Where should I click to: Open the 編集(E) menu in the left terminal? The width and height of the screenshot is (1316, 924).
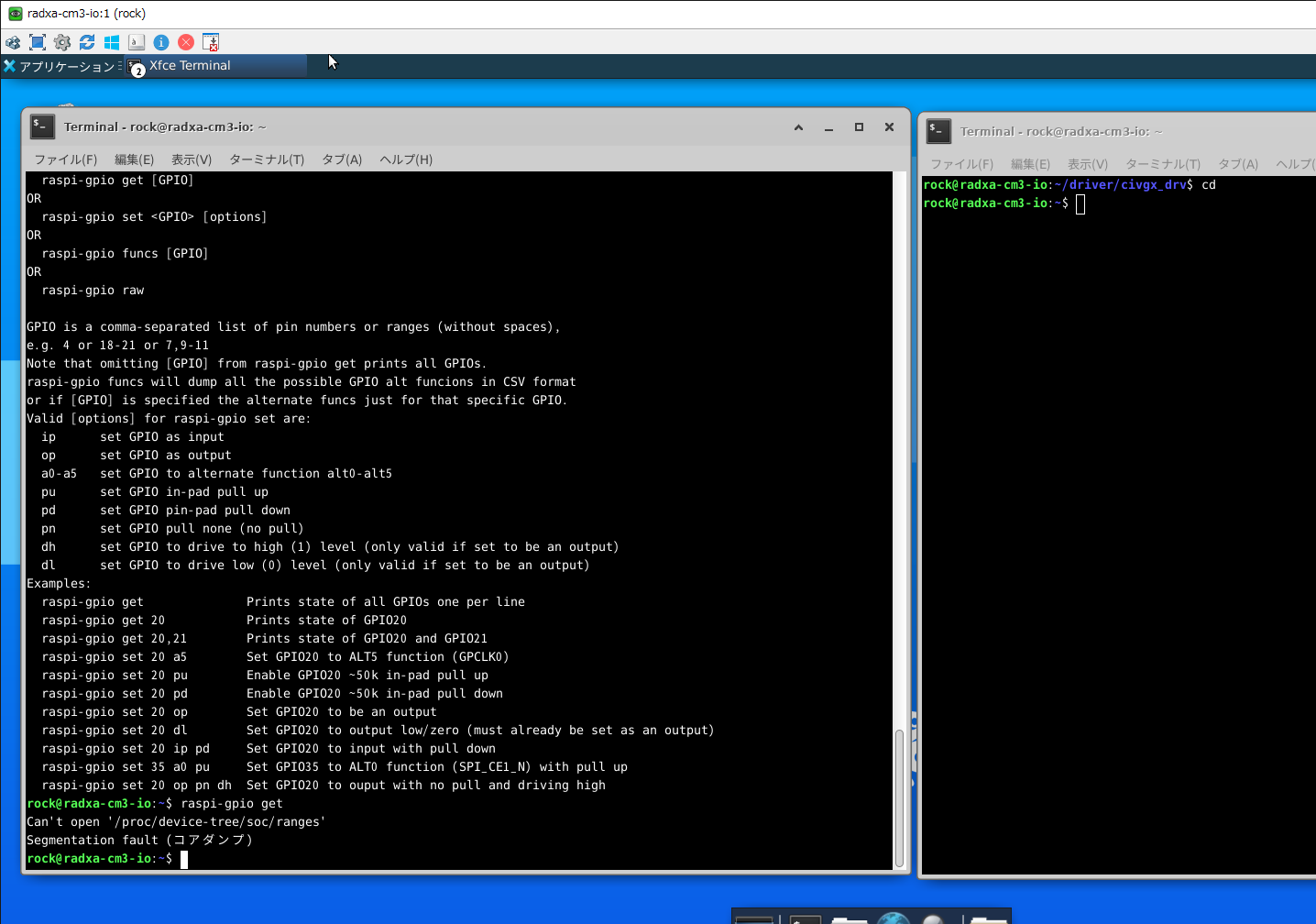click(x=134, y=159)
